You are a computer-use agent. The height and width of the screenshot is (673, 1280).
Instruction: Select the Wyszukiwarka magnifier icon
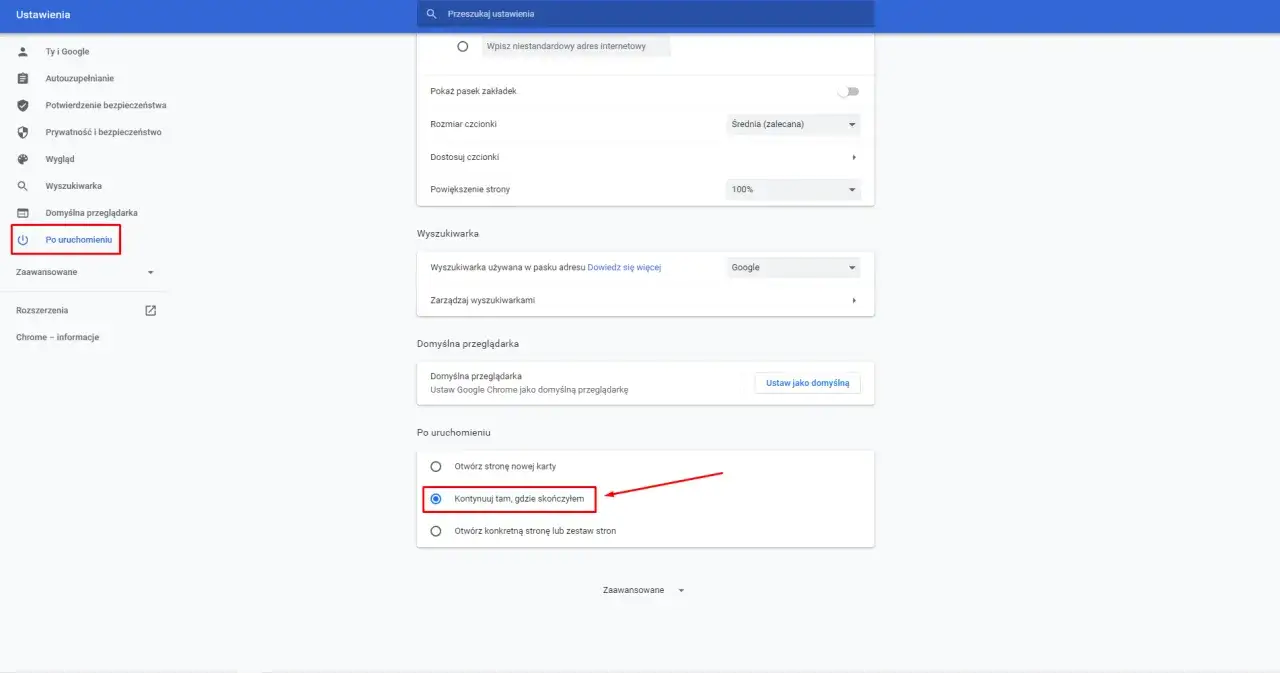(x=22, y=185)
